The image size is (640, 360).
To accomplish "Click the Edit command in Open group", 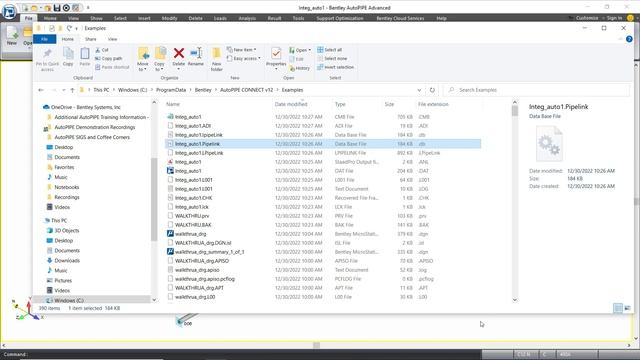I will tap(296, 59).
